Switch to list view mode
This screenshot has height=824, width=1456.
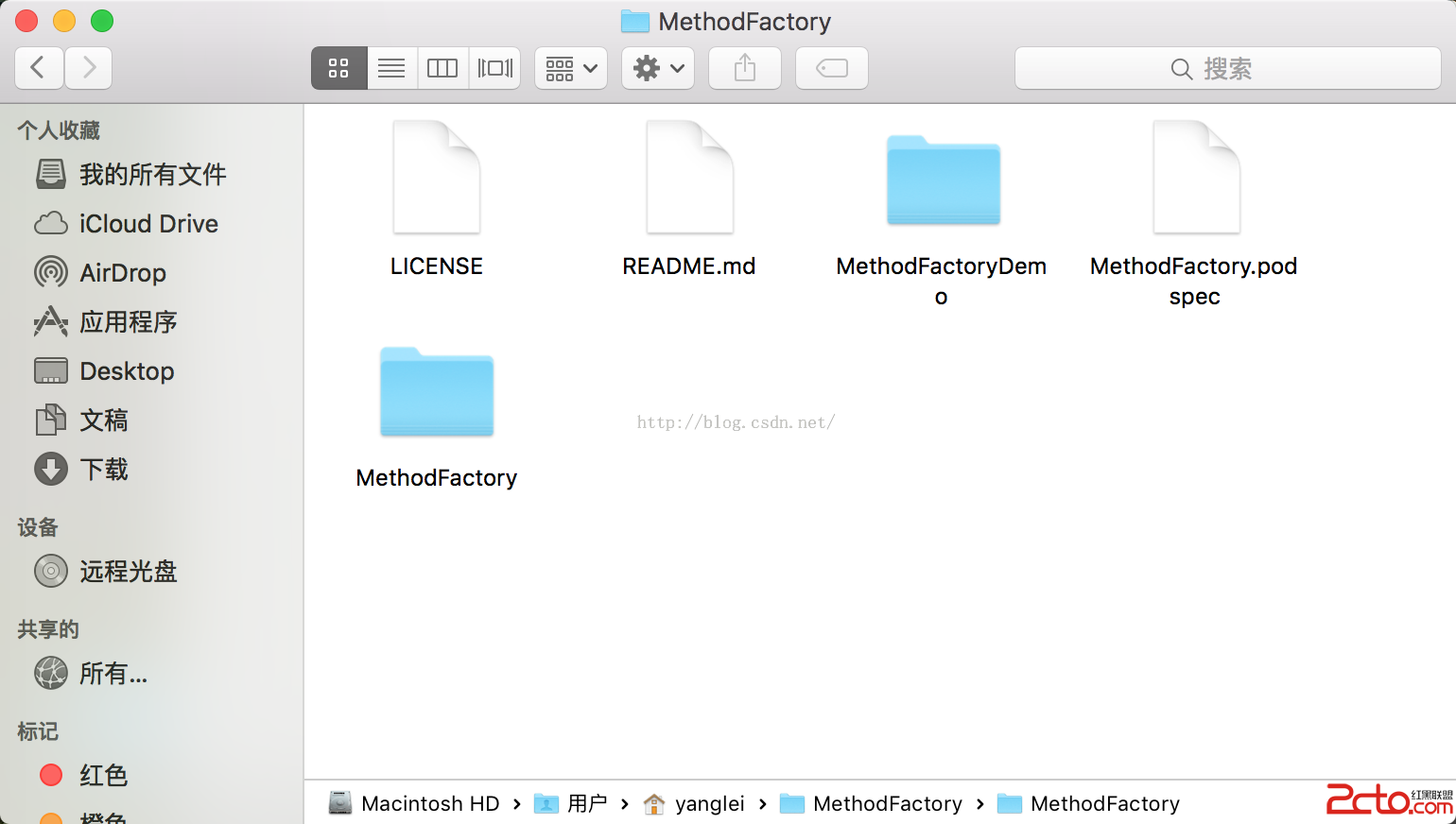coord(391,68)
